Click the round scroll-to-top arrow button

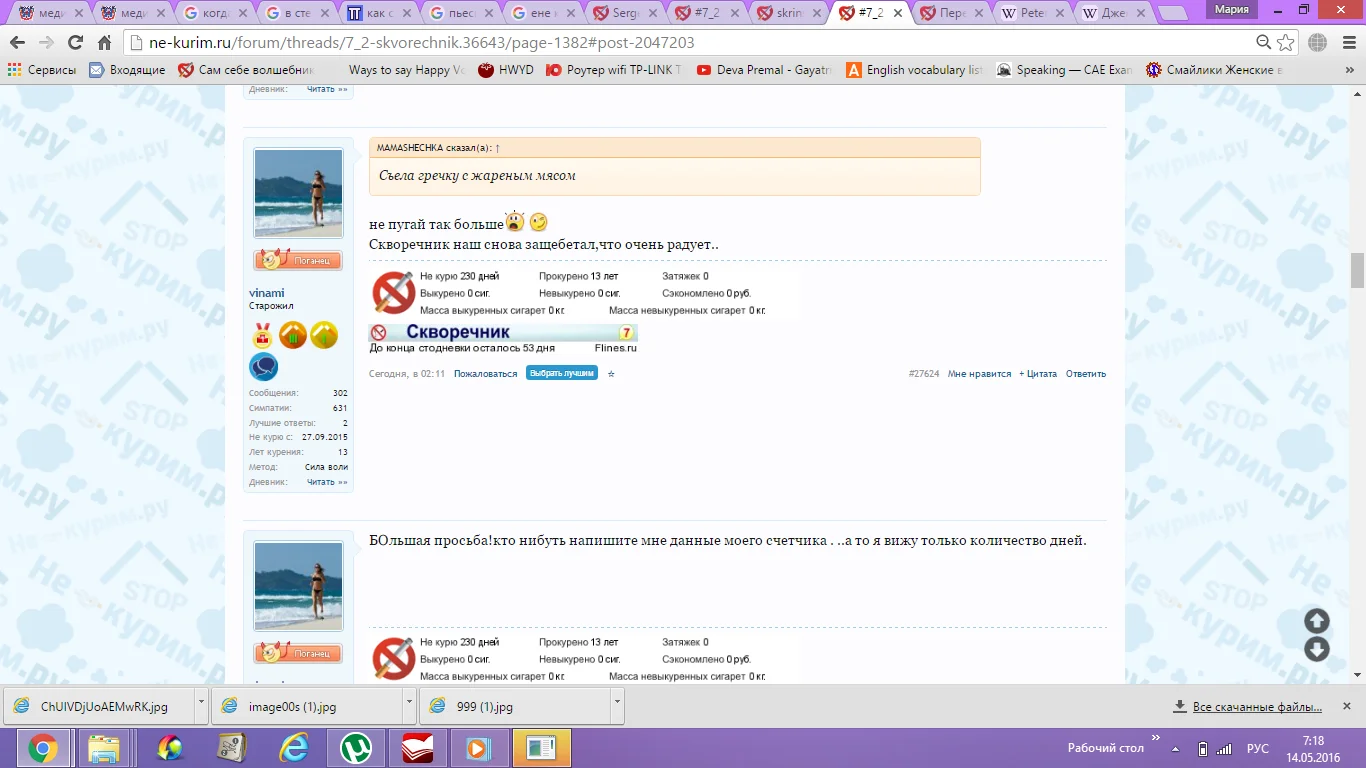coord(1317,621)
